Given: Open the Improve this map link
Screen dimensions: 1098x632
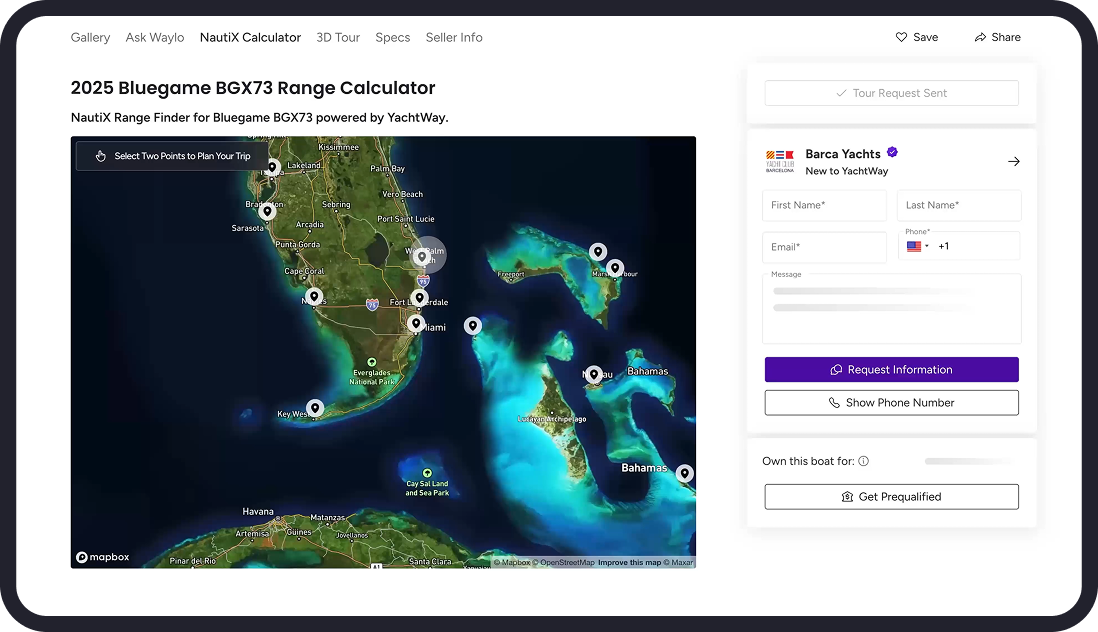Looking at the screenshot, I should 630,563.
